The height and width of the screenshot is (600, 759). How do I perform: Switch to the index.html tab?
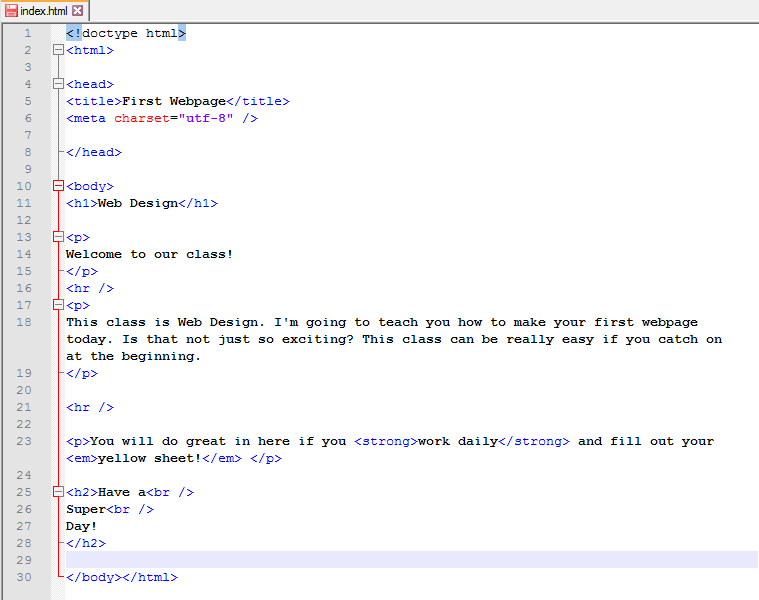(44, 11)
